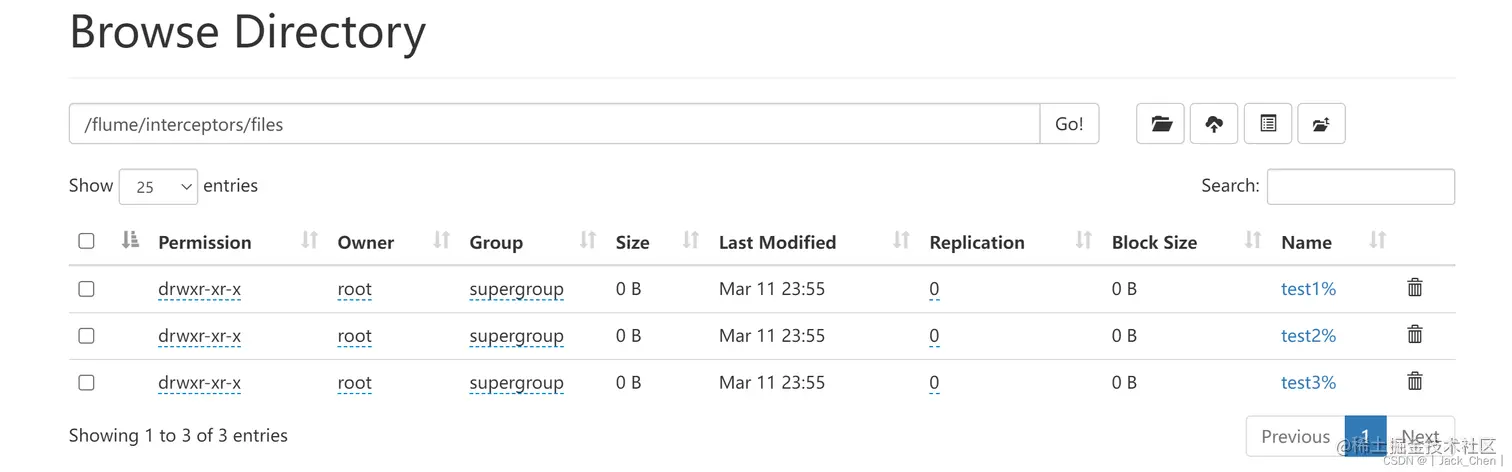Image resolution: width=1512 pixels, height=472 pixels.
Task: Click the parent directory icon
Action: (1321, 124)
